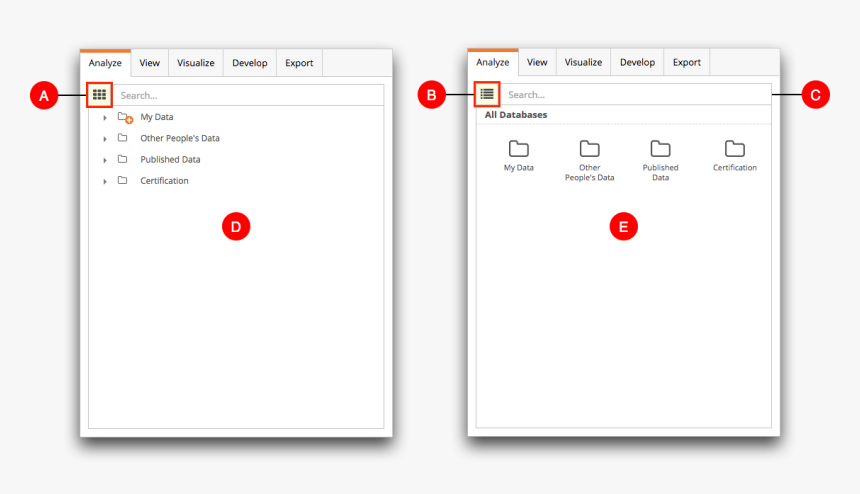Switch to the View tab in left panel

tap(150, 63)
